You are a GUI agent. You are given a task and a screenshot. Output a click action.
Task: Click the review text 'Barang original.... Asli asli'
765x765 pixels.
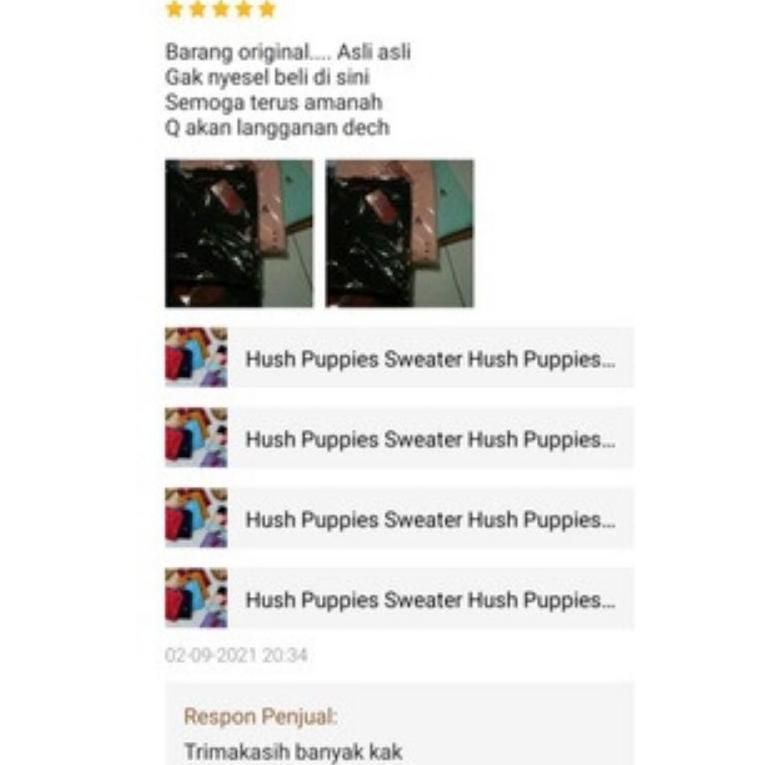click(x=288, y=52)
